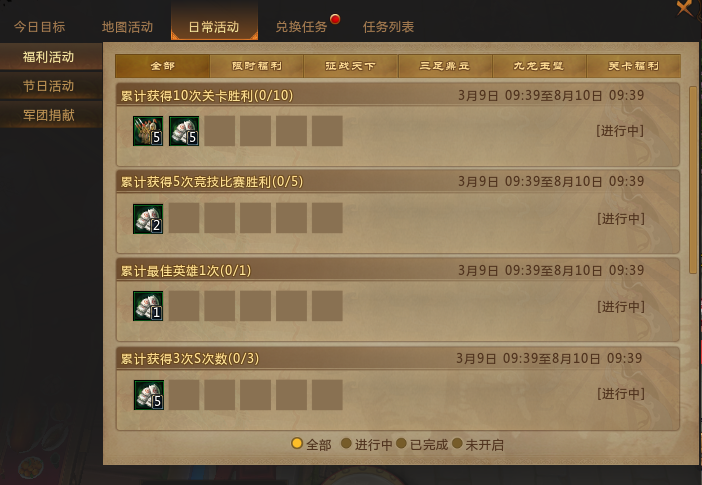This screenshot has height=485, width=702.
Task: Click the soldier reward icon in first task
Action: (x=148, y=131)
